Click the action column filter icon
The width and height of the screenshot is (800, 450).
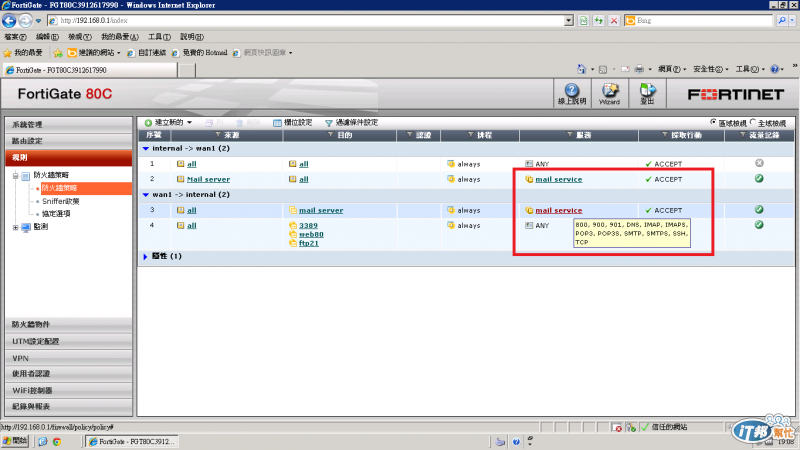tap(665, 135)
